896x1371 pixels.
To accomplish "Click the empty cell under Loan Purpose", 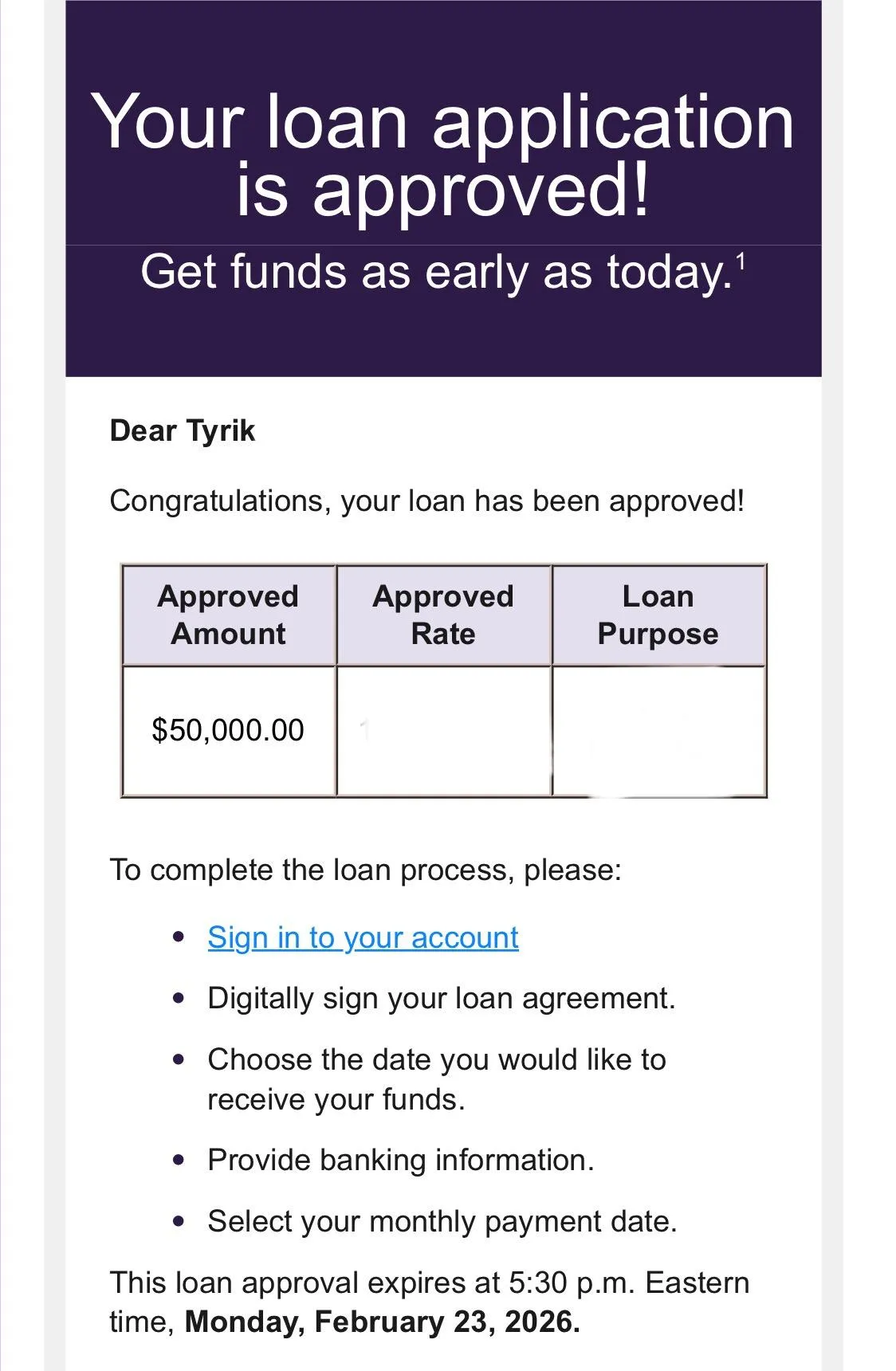I will [658, 730].
